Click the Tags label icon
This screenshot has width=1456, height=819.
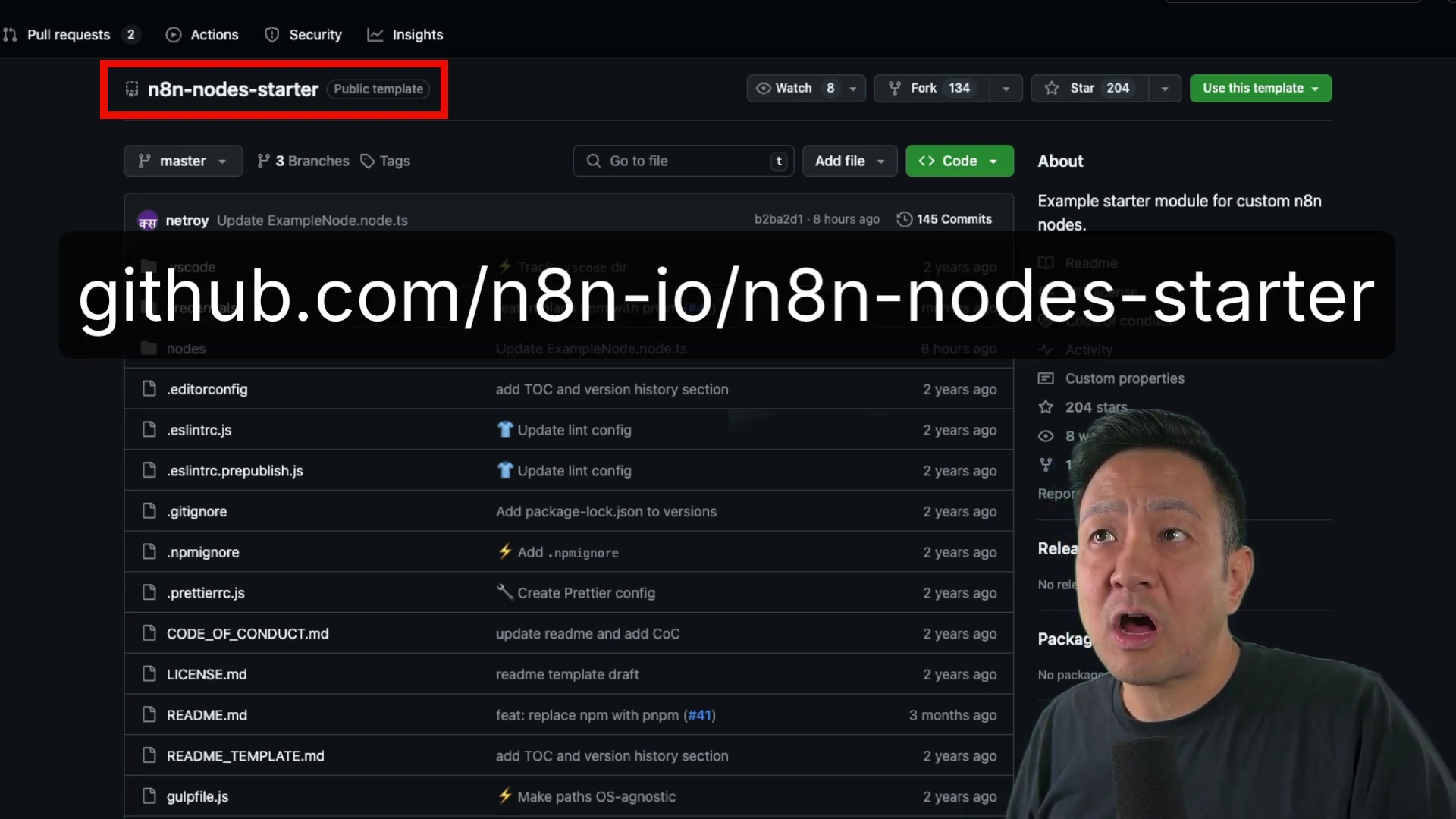point(368,161)
